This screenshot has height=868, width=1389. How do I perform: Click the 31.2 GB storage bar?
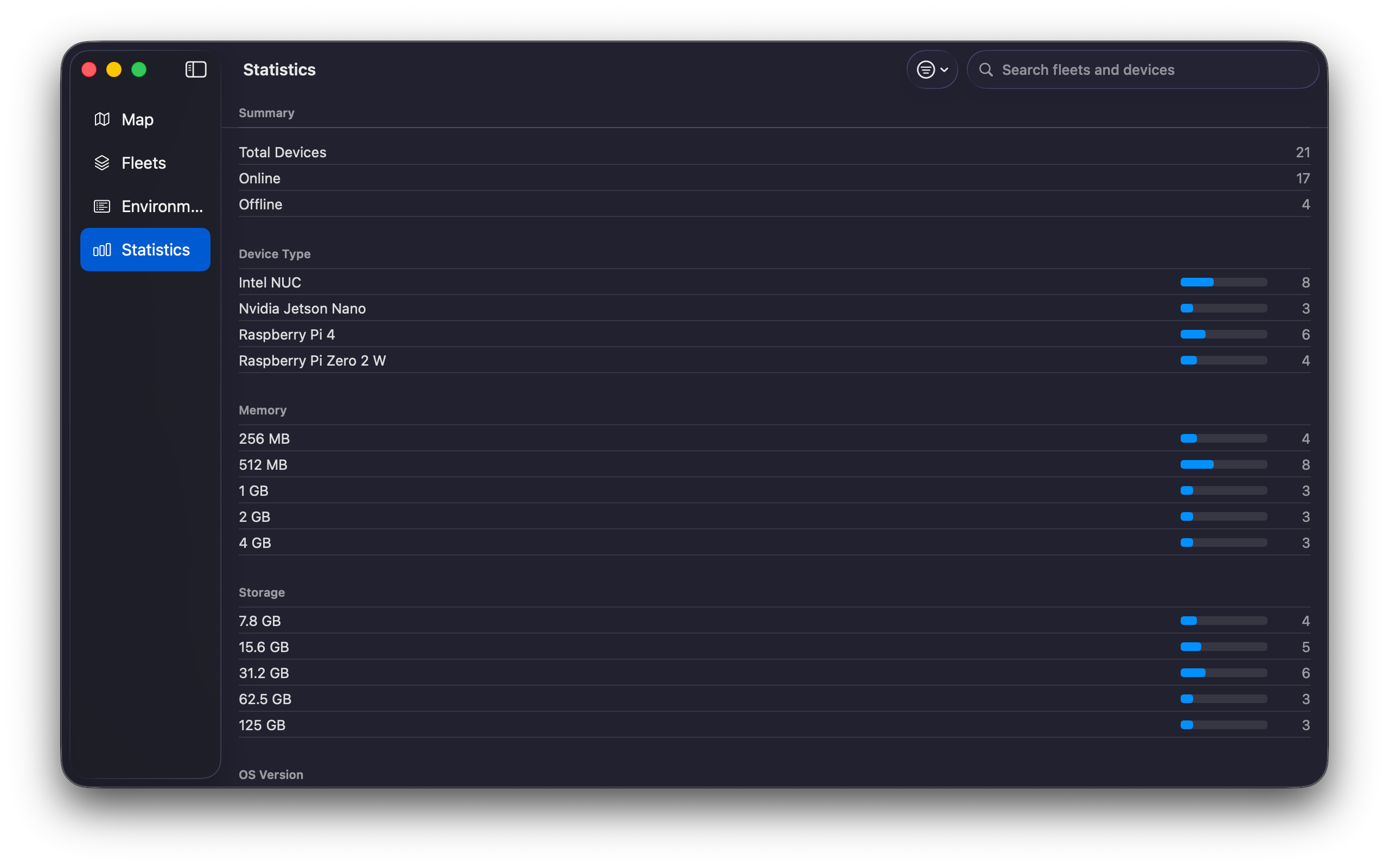[x=1224, y=673]
